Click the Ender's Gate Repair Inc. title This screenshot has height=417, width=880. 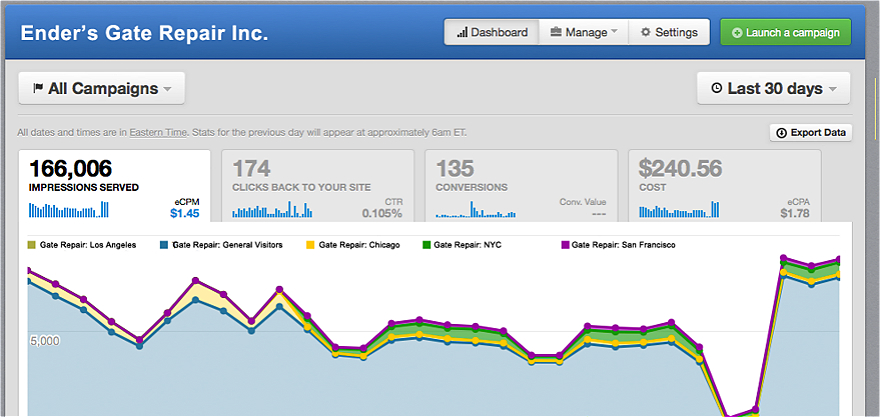pos(144,33)
